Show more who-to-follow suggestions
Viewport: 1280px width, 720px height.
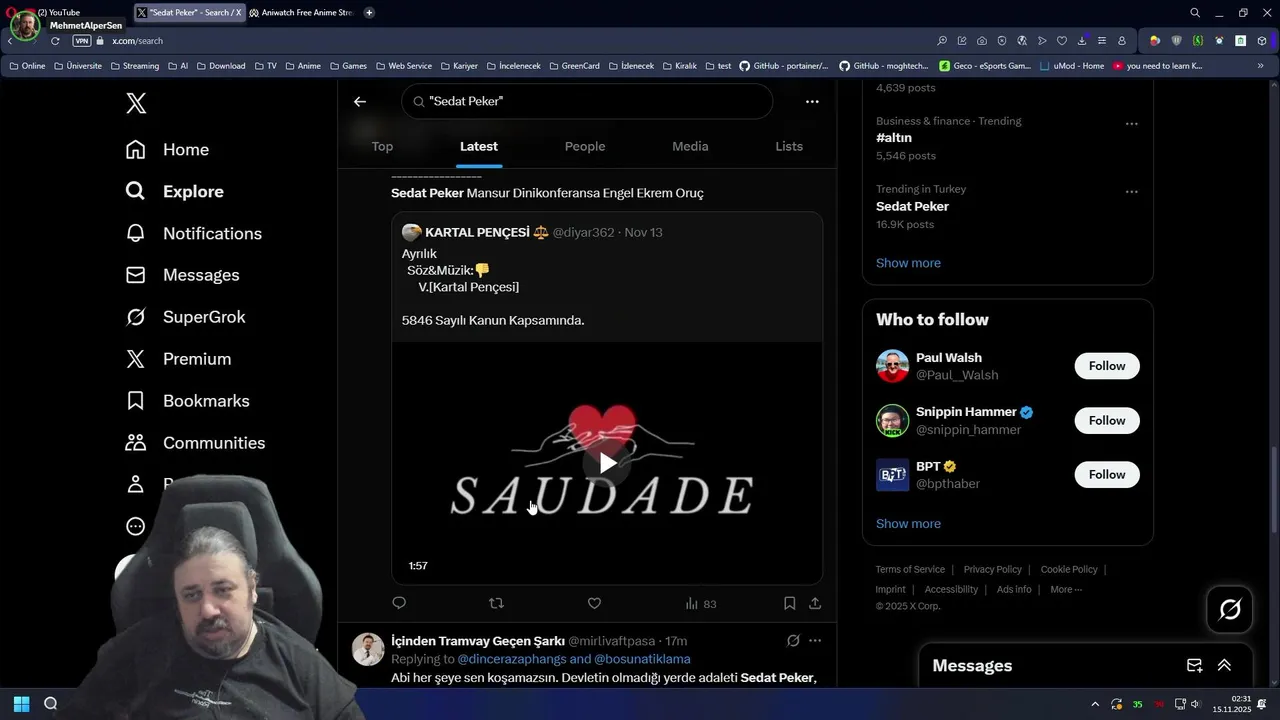point(908,523)
